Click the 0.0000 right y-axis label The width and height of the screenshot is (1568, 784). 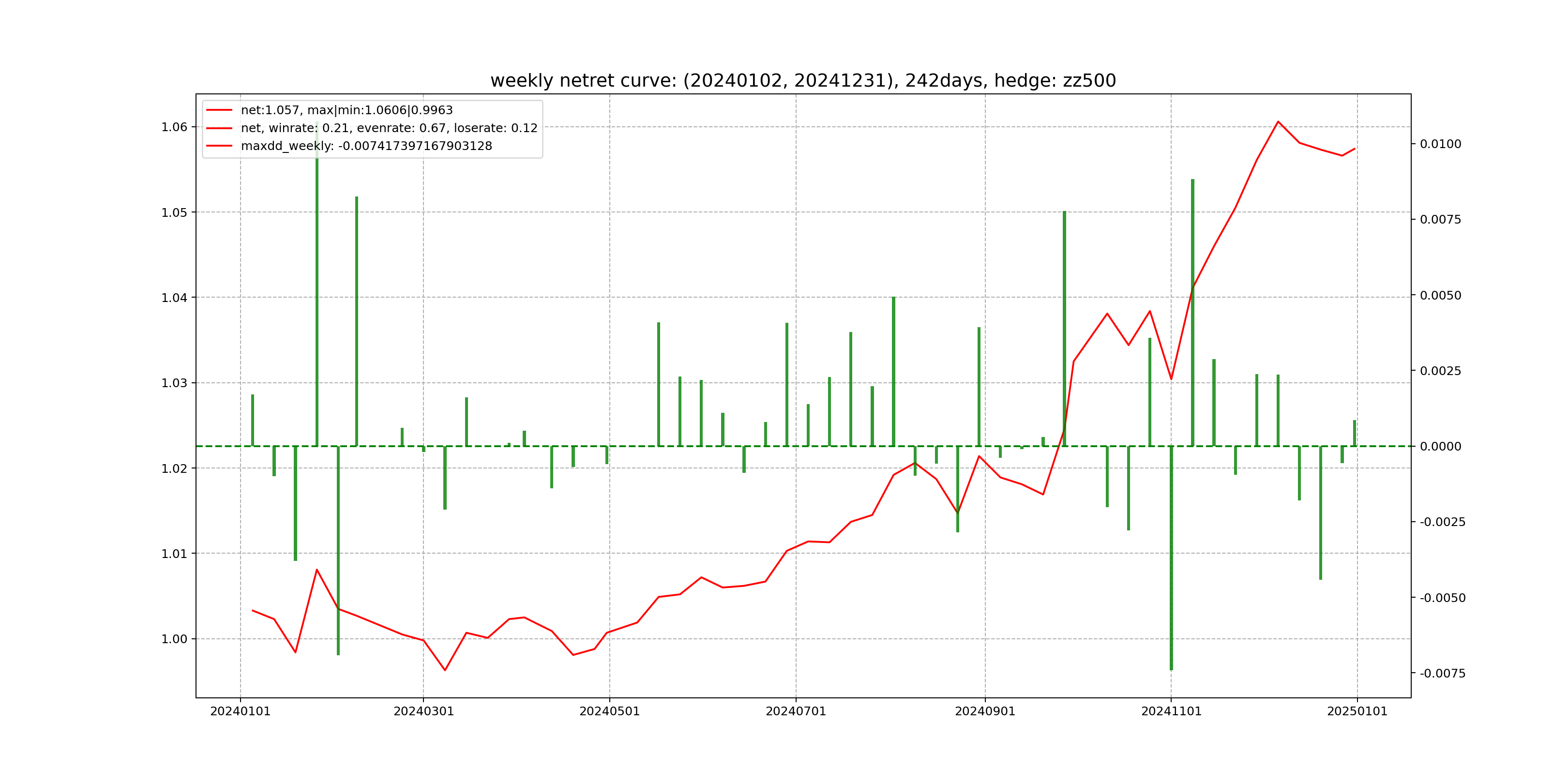point(1440,447)
